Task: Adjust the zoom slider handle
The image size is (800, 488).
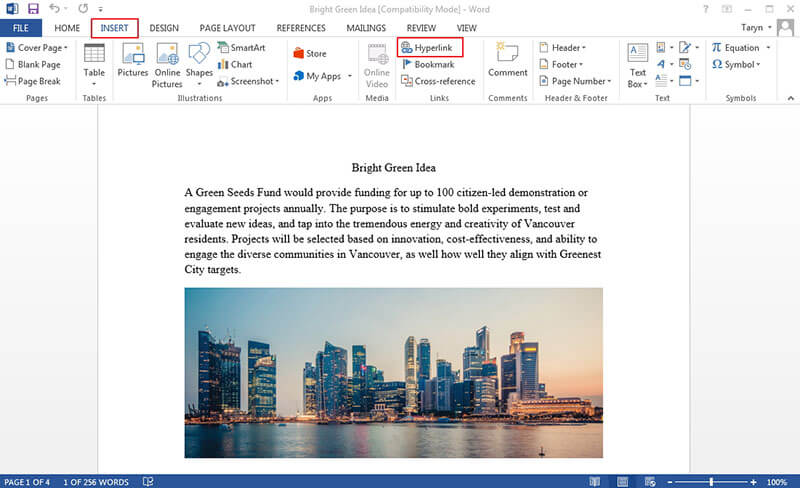Action: point(711,482)
